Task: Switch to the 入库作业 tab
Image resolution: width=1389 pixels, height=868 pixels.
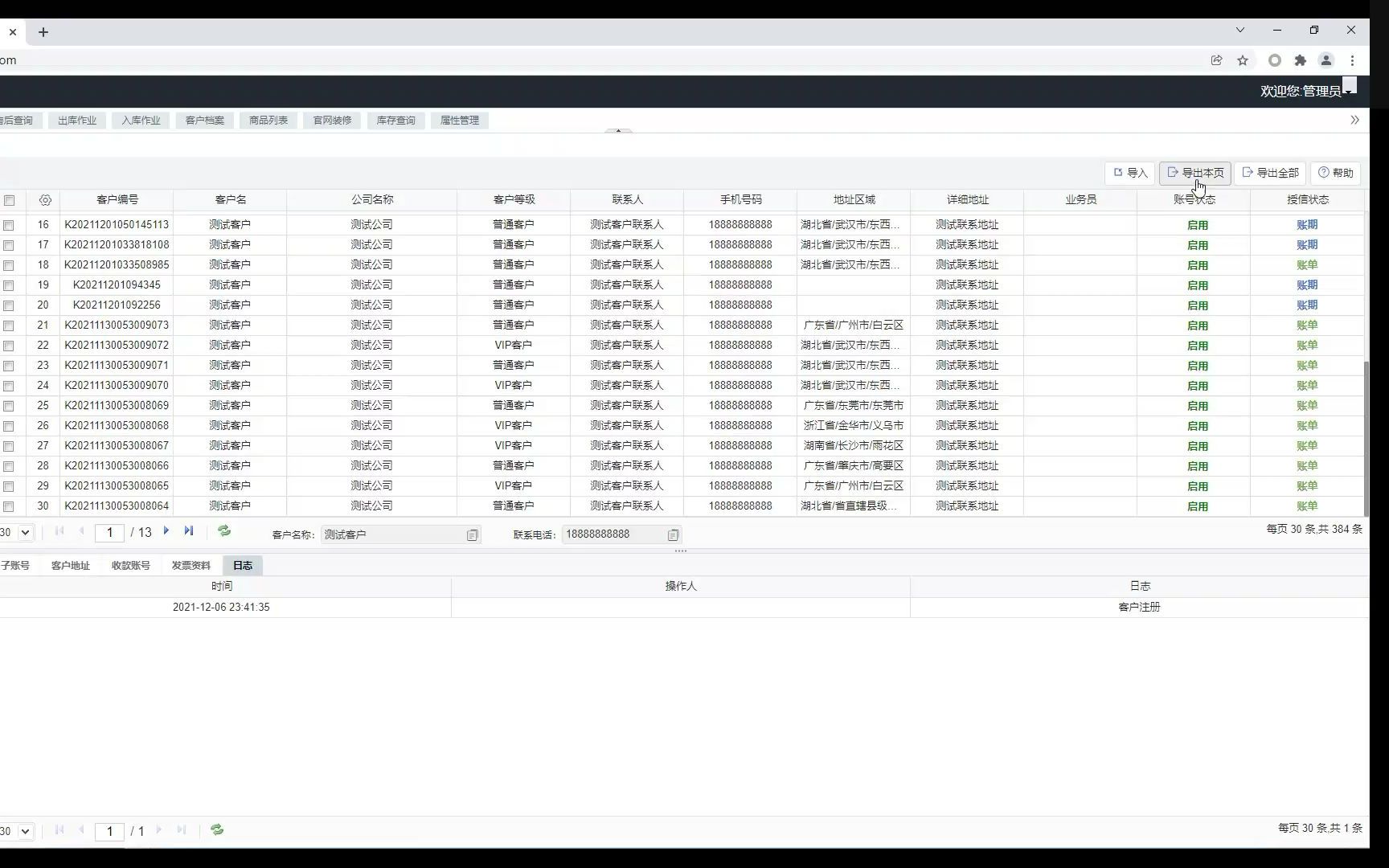Action: click(141, 121)
